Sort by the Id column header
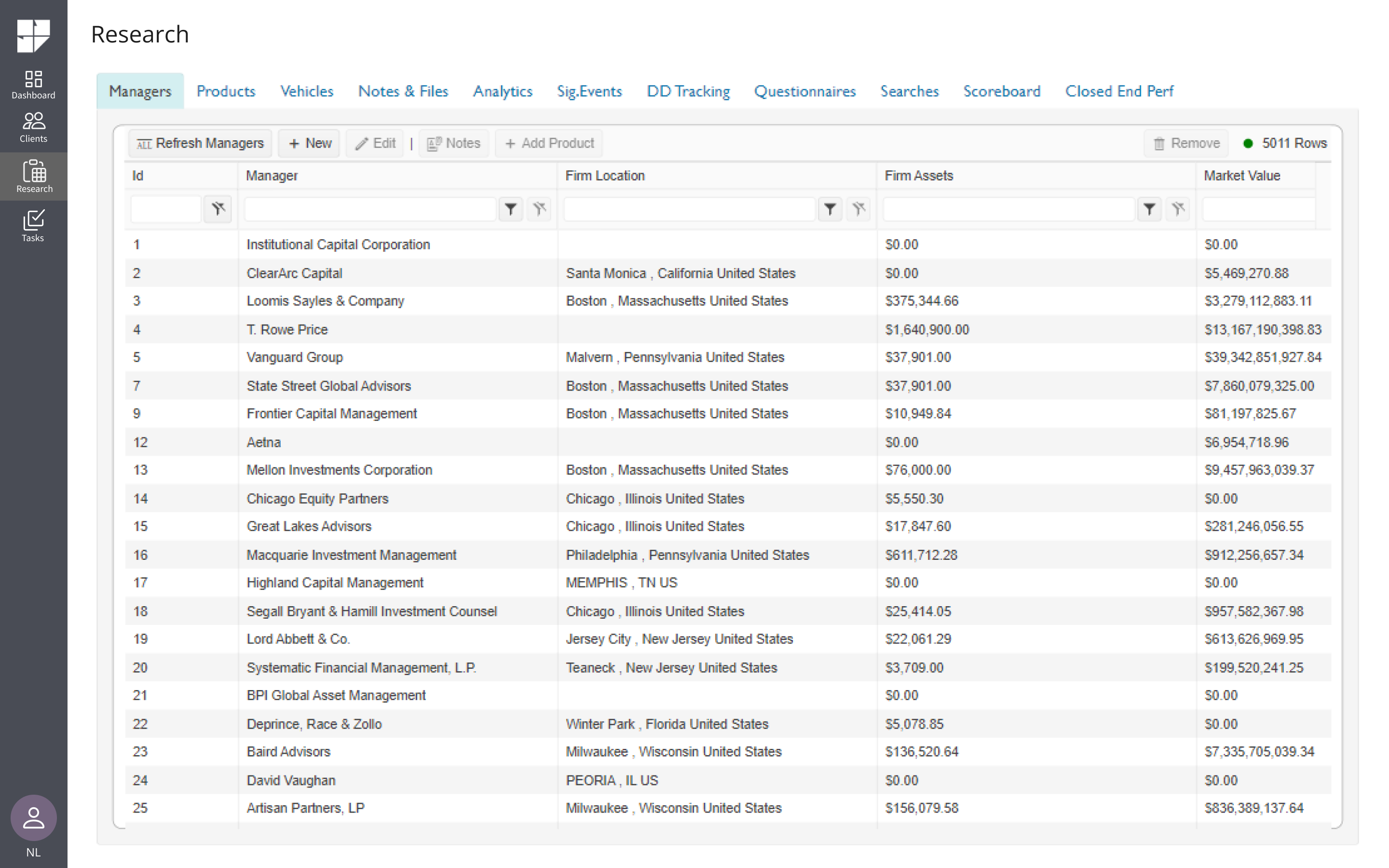 (181, 176)
